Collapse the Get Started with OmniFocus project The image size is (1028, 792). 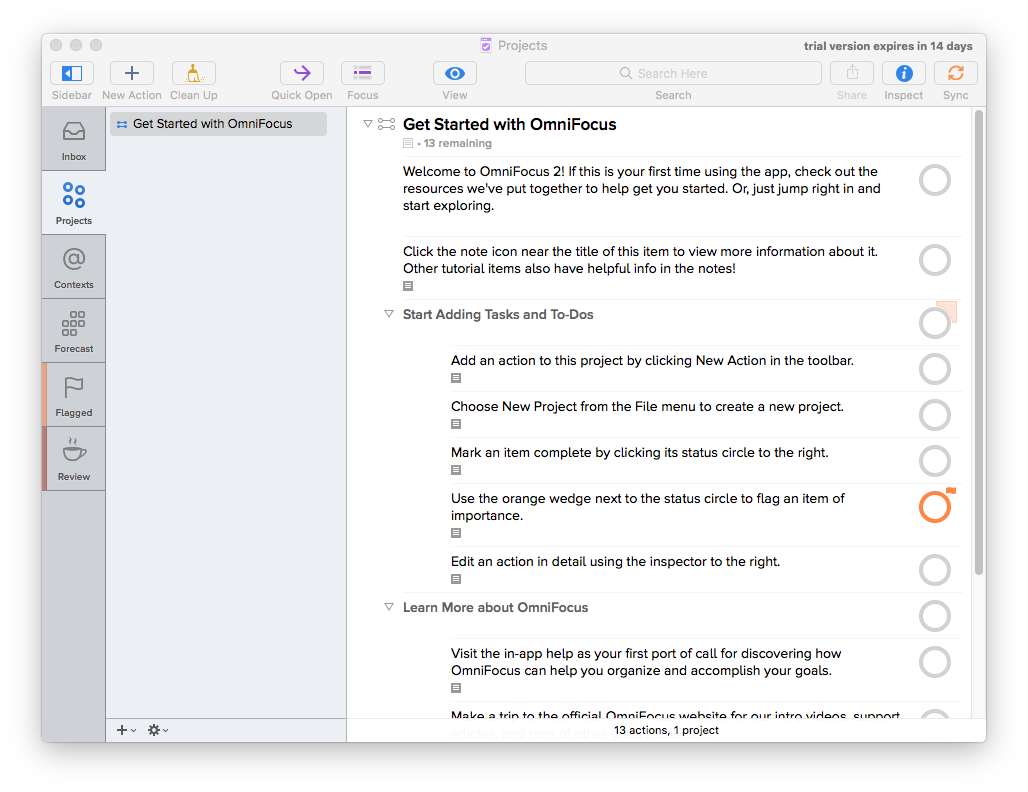tap(368, 124)
